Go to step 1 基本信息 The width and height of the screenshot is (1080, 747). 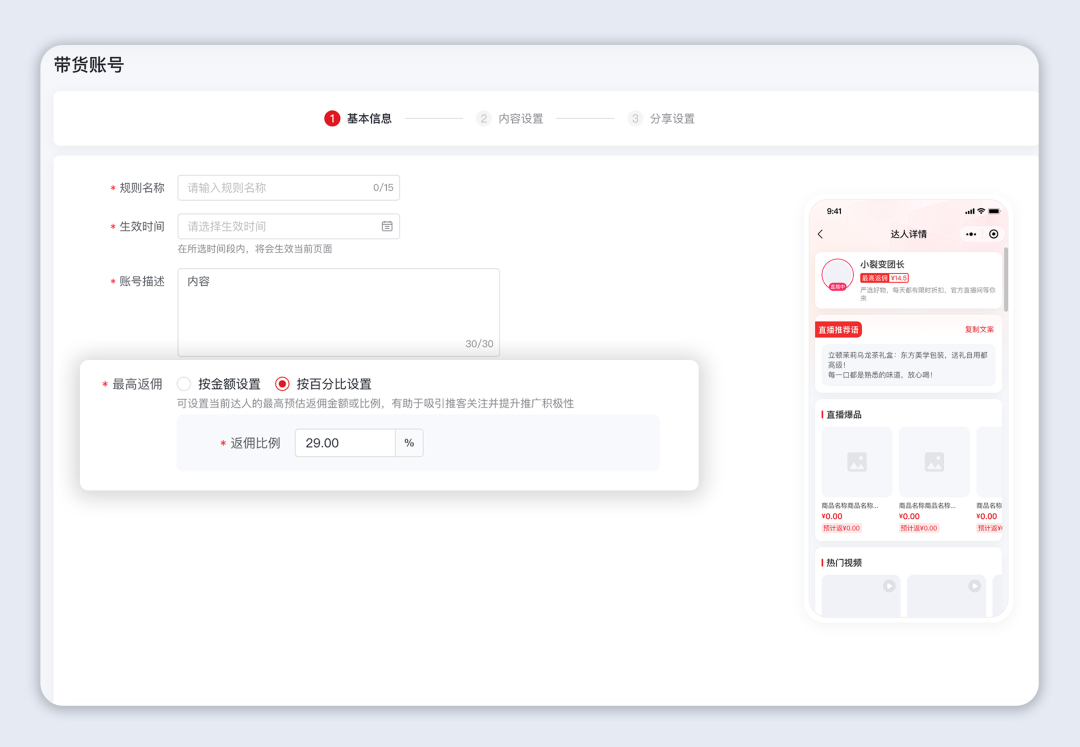[x=358, y=118]
